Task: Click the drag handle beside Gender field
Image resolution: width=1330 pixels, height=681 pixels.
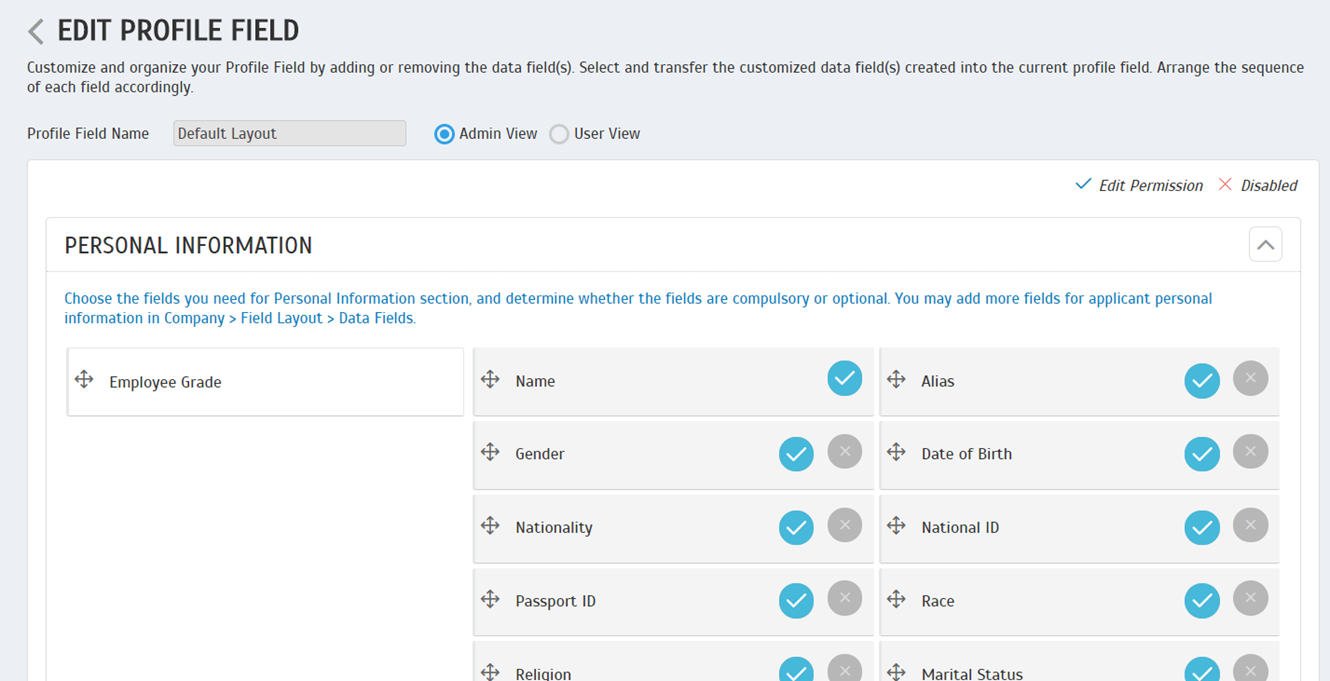Action: [490, 453]
